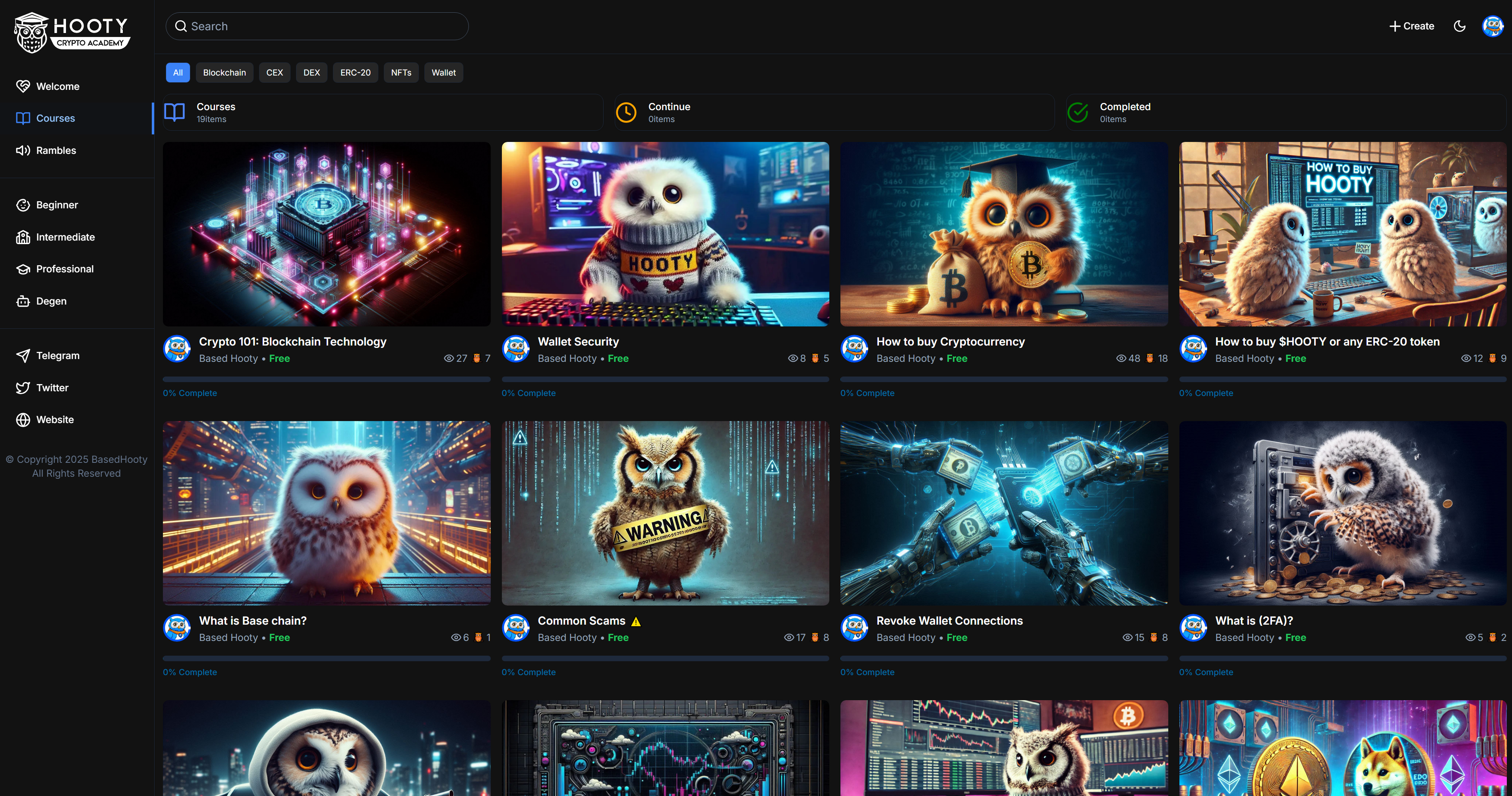Open the Completed 0 items card
This screenshot has height=796, width=1512.
(x=1286, y=112)
